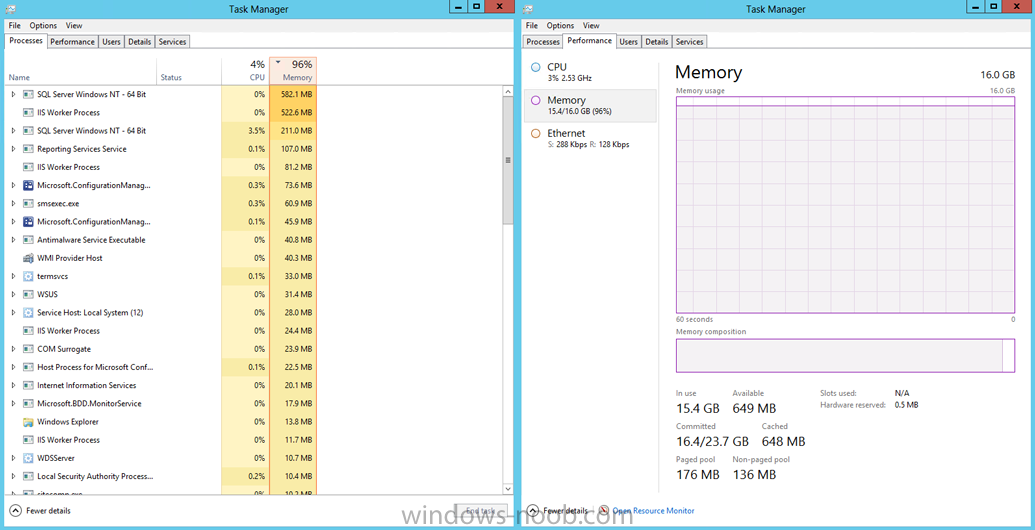Click the left Task Manager title bar icon

pos(10,9)
